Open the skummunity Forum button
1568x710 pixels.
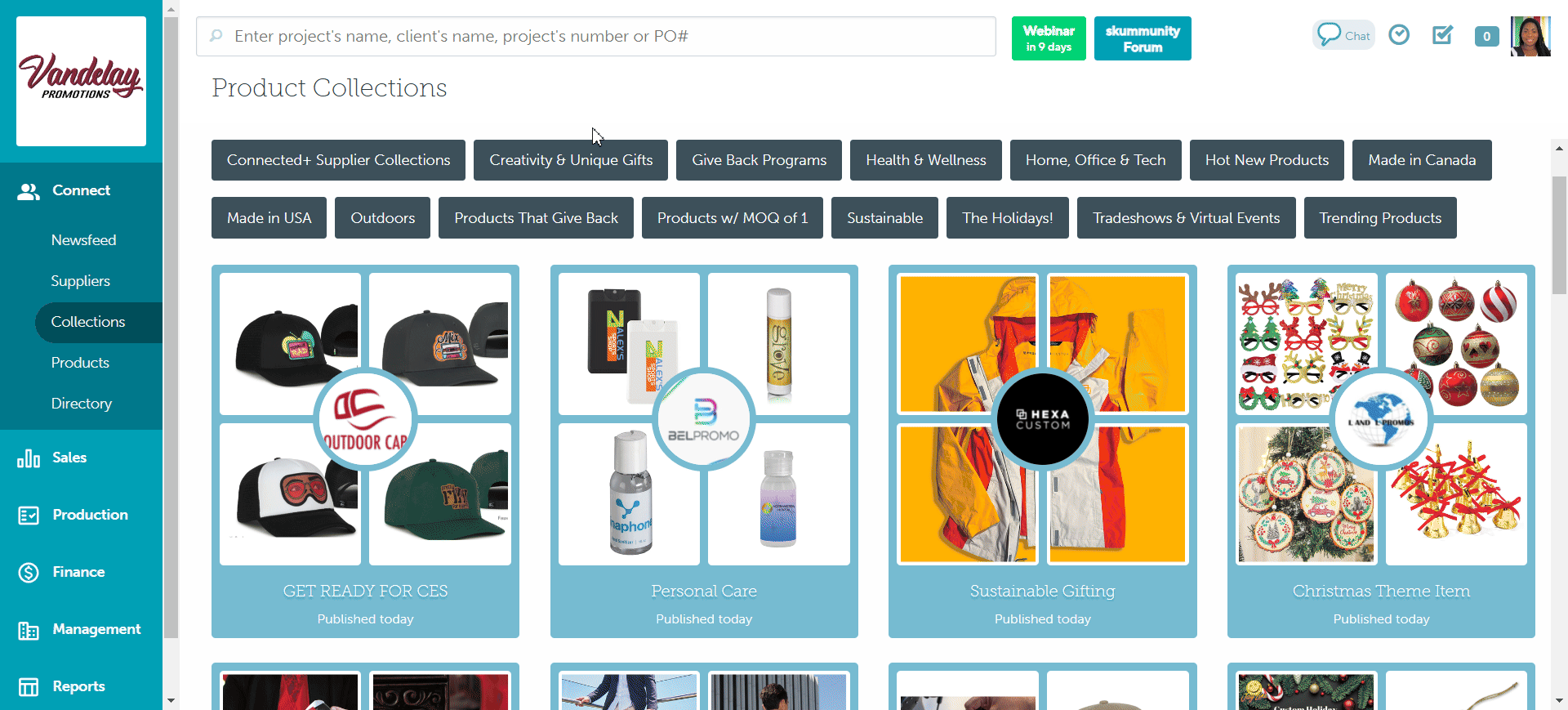1142,38
